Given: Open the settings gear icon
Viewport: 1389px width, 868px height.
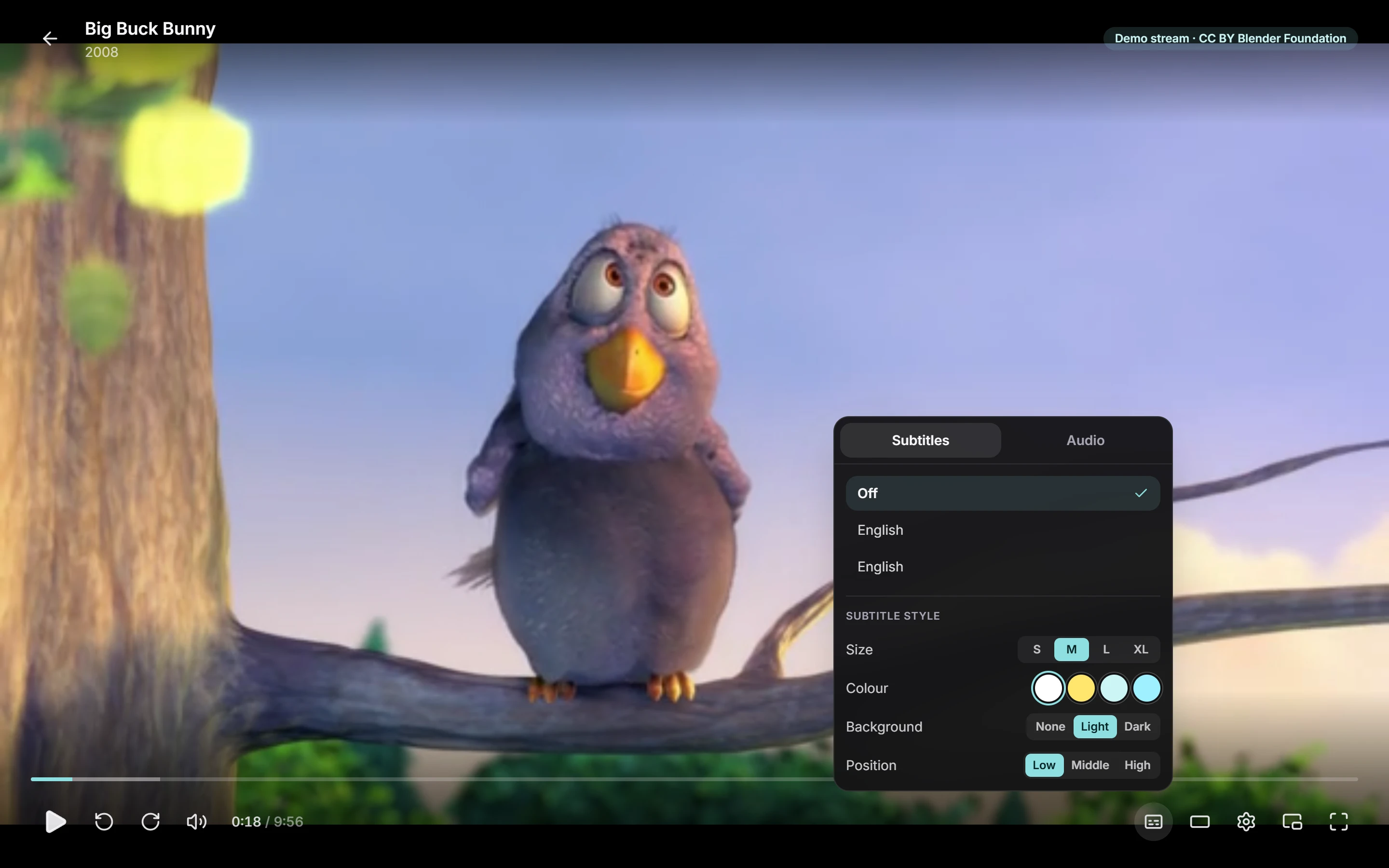Looking at the screenshot, I should [1246, 822].
